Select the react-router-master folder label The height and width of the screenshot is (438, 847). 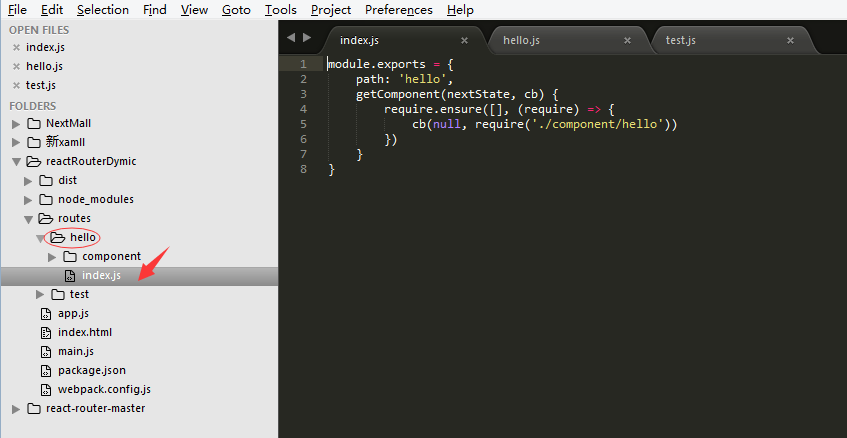pyautogui.click(x=96, y=408)
